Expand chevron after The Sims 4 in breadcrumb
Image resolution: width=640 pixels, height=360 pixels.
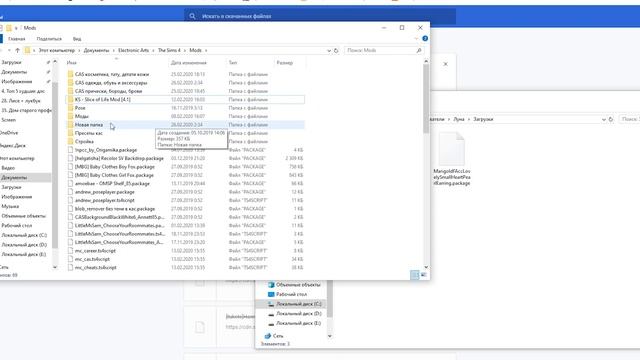pyautogui.click(x=184, y=50)
